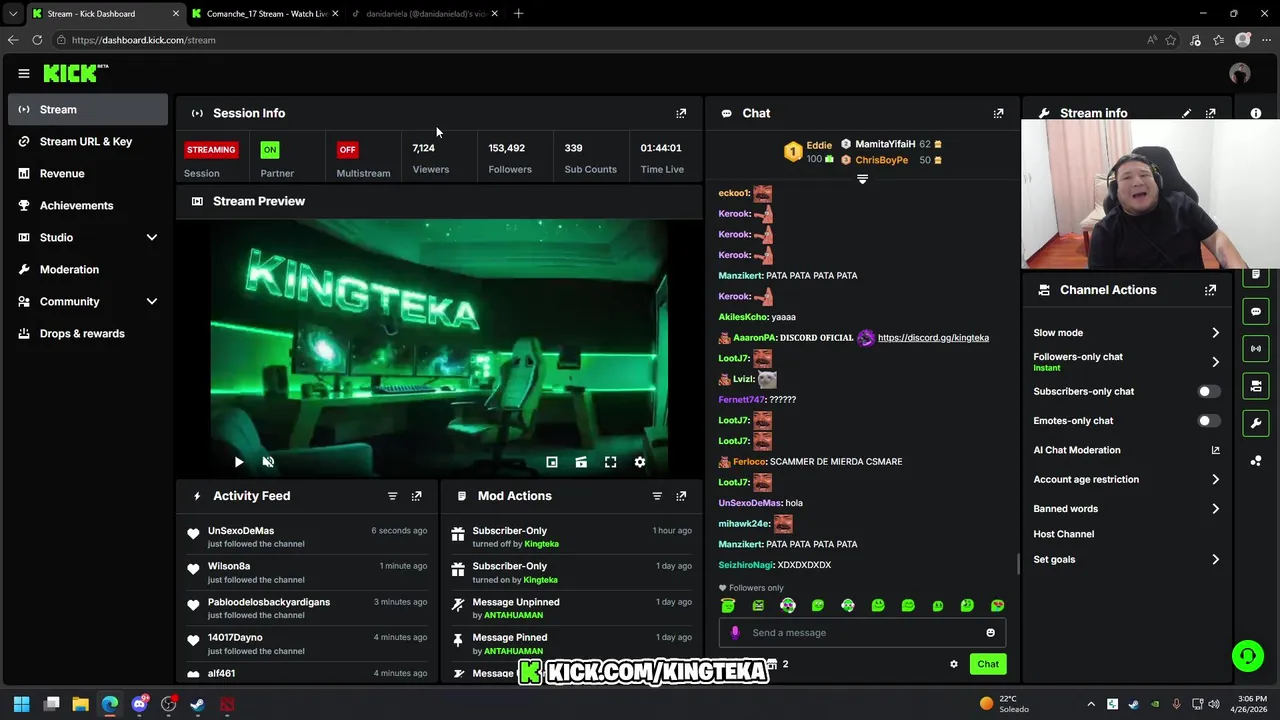Click in the Send a message field
1280x720 pixels.
tap(862, 632)
